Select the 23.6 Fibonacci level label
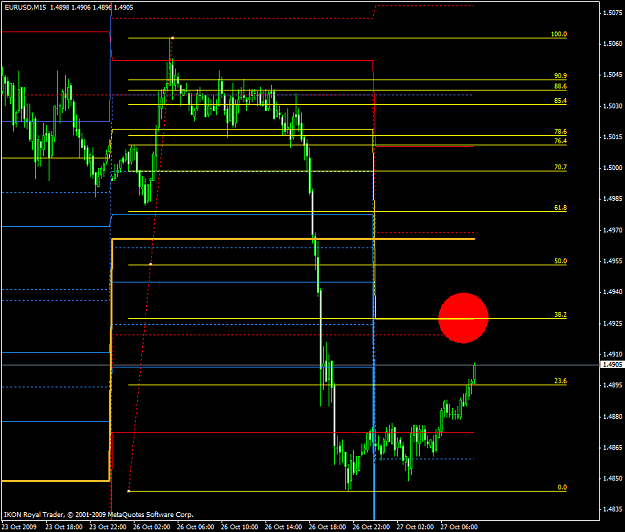 coord(560,381)
